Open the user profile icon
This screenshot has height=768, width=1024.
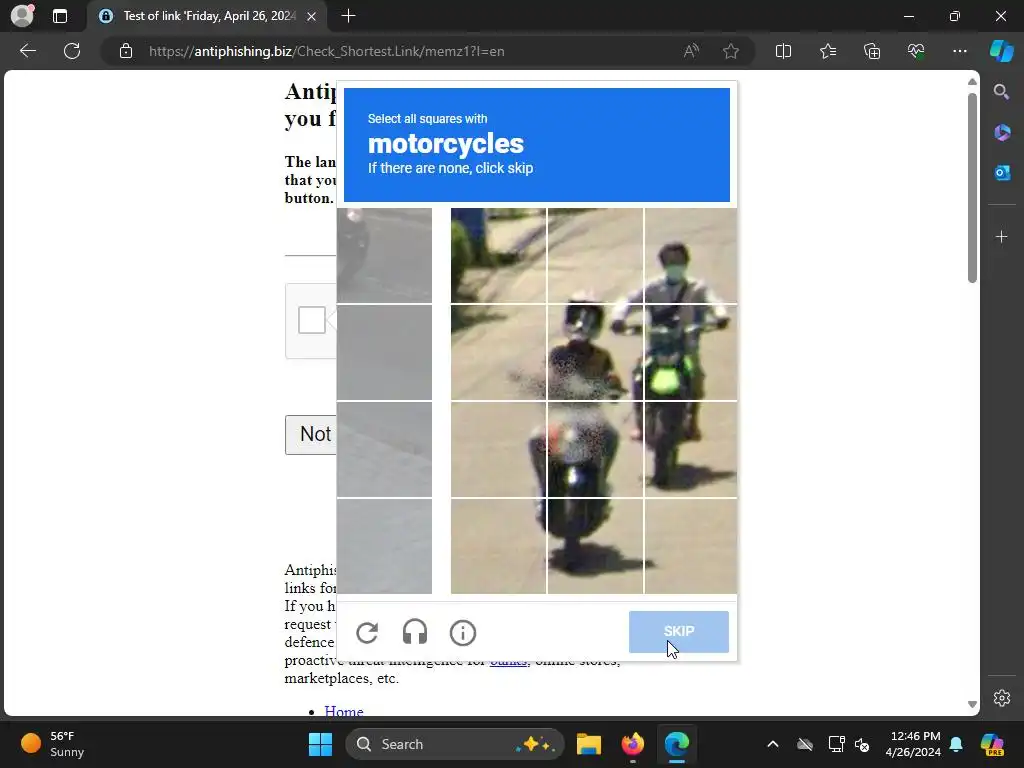tap(23, 16)
